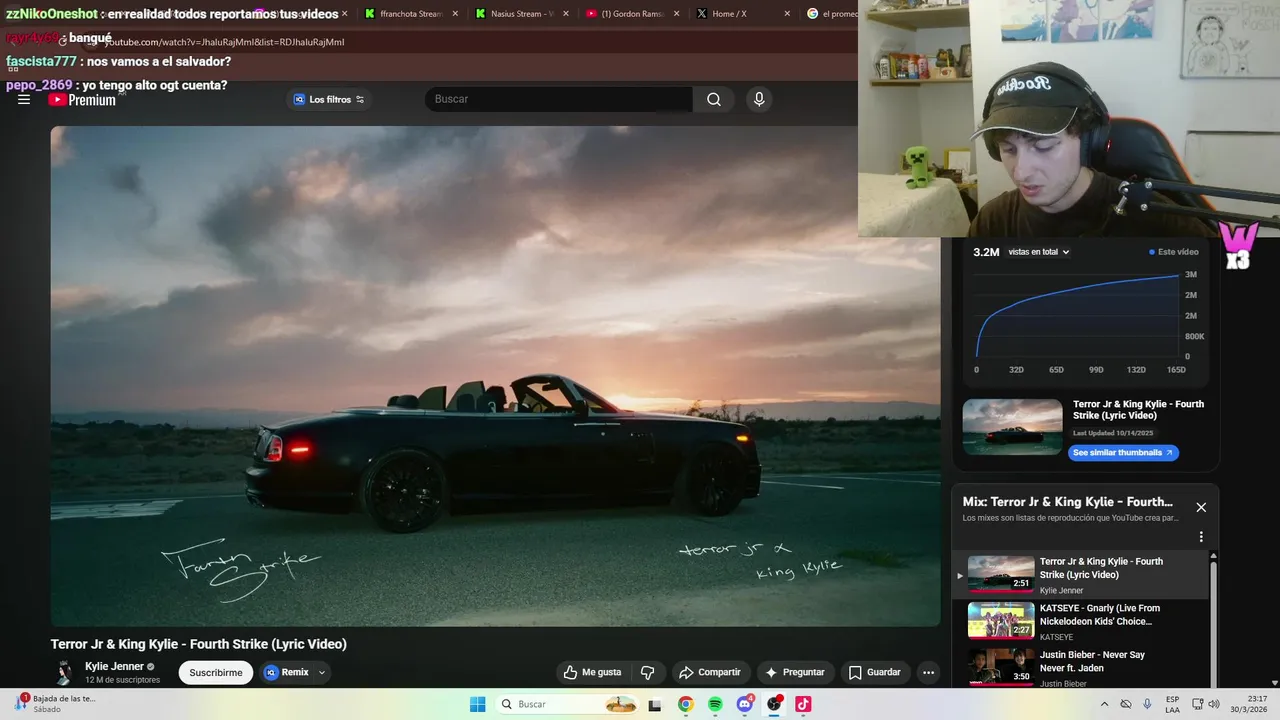Screen dimensions: 1280x720
Task: Close the ffranchota Stream tab
Action: coord(455,14)
